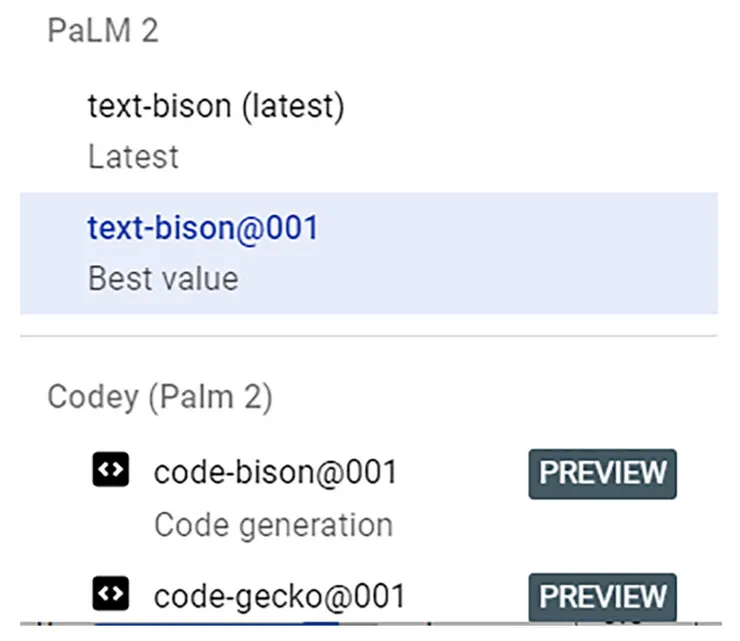The image size is (740, 641).
Task: Click the PREVIEW badge next to code-bison@001
Action: tap(602, 473)
